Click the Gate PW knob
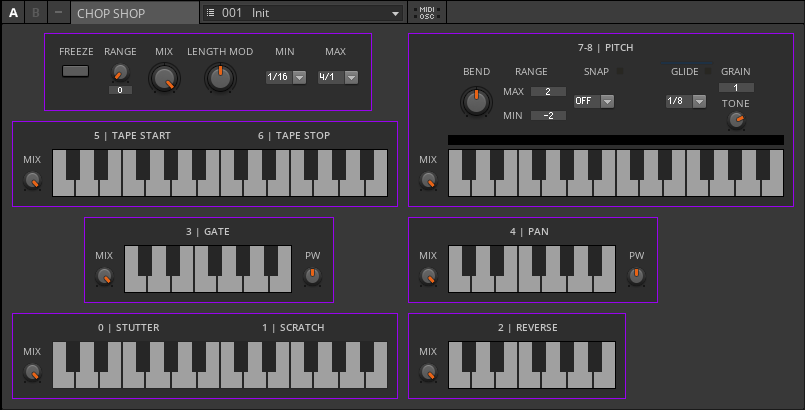The image size is (805, 410). point(312,277)
